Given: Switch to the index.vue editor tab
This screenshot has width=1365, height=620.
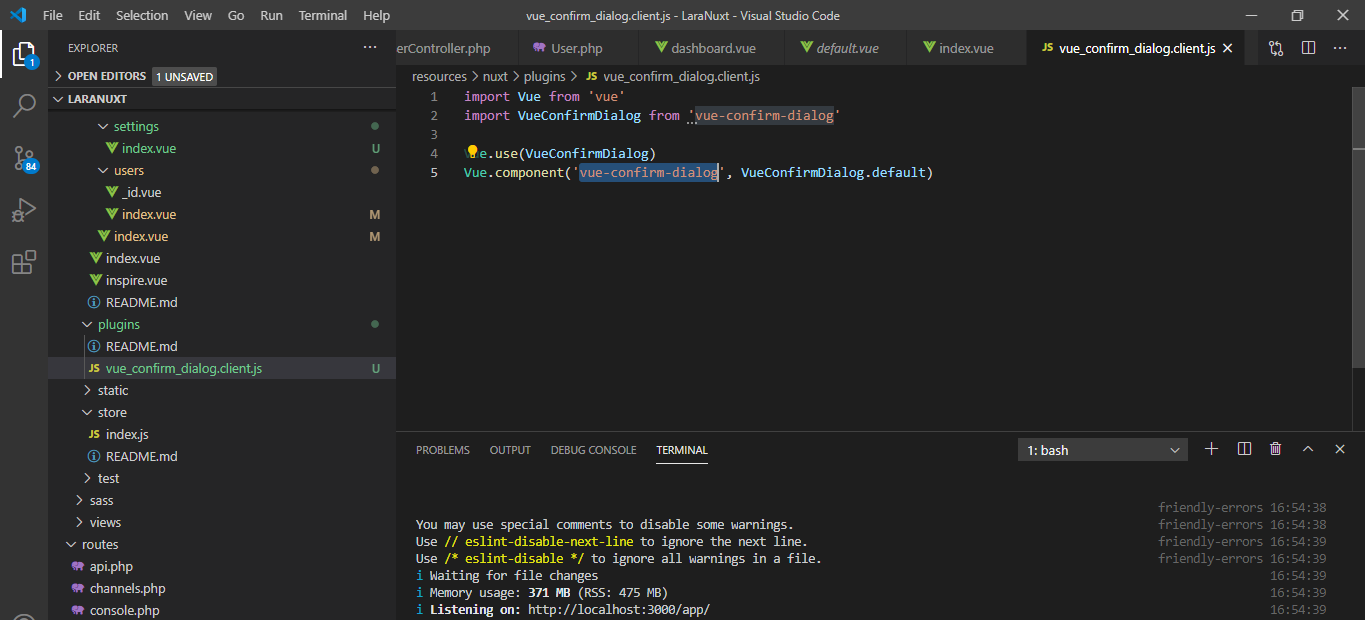Looking at the screenshot, I should (966, 48).
